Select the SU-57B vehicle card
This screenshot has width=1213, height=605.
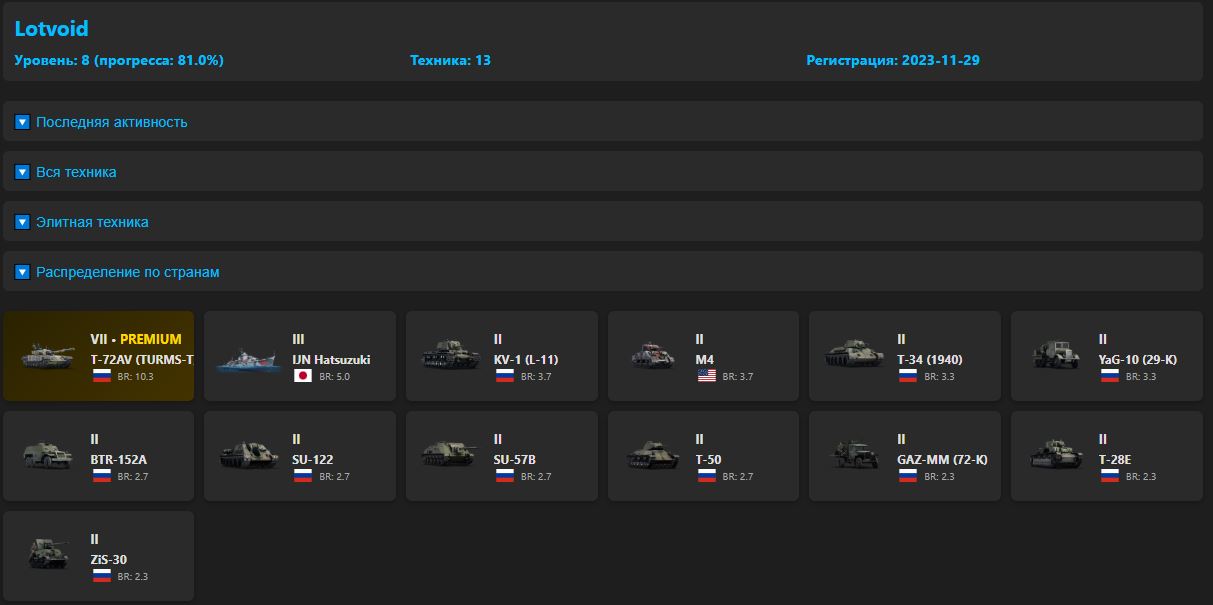click(501, 456)
